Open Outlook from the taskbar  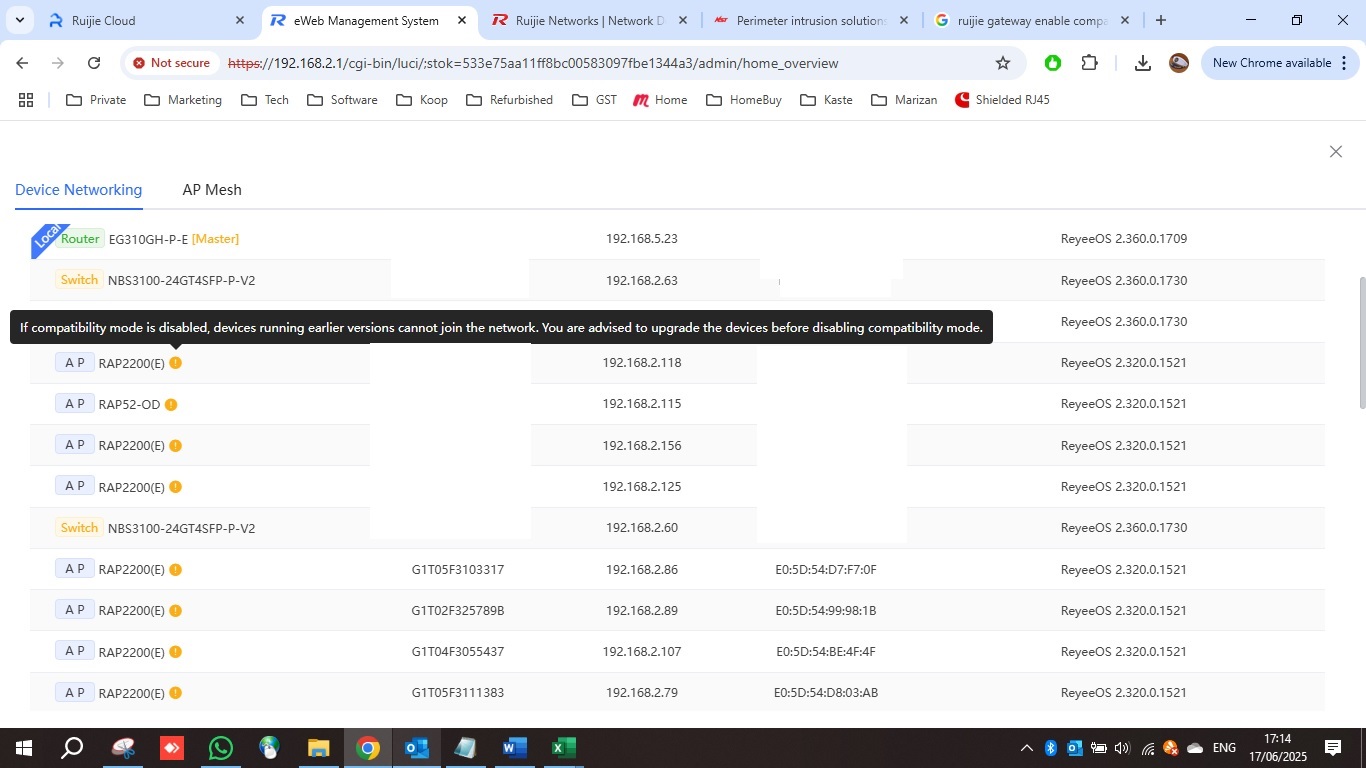tap(416, 748)
